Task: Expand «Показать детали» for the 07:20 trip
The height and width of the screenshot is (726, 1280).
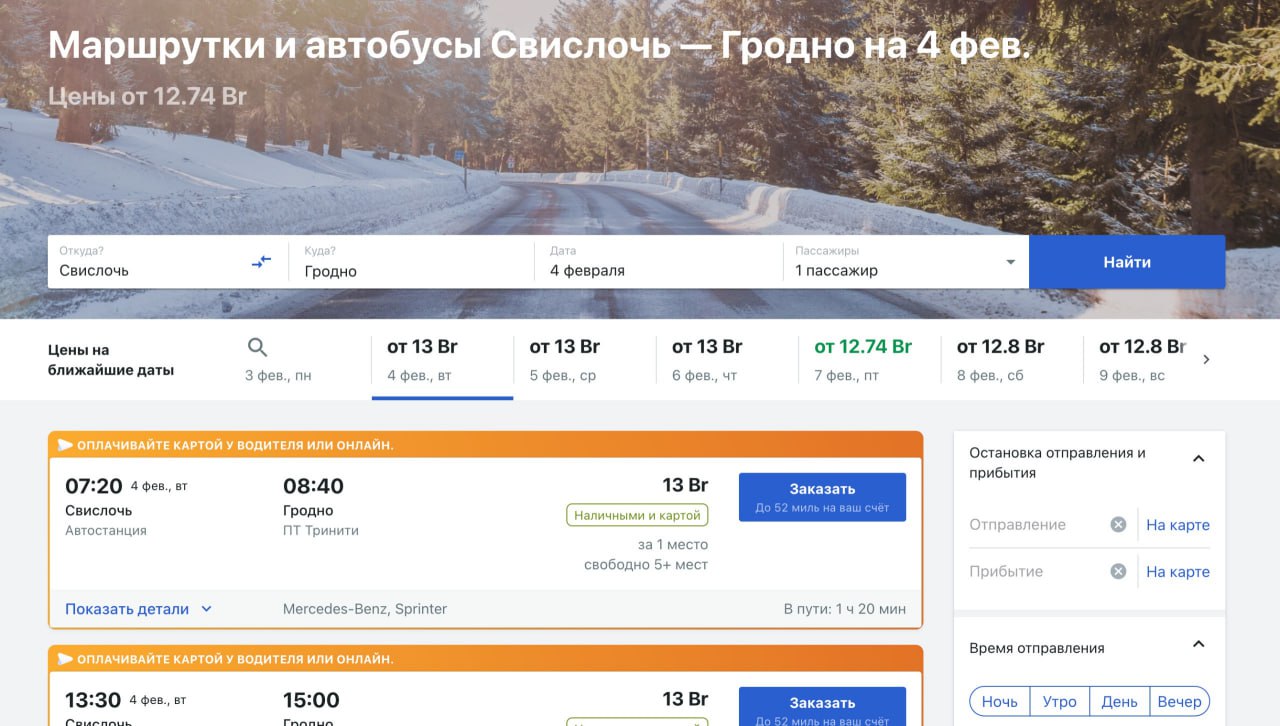Action: click(129, 609)
